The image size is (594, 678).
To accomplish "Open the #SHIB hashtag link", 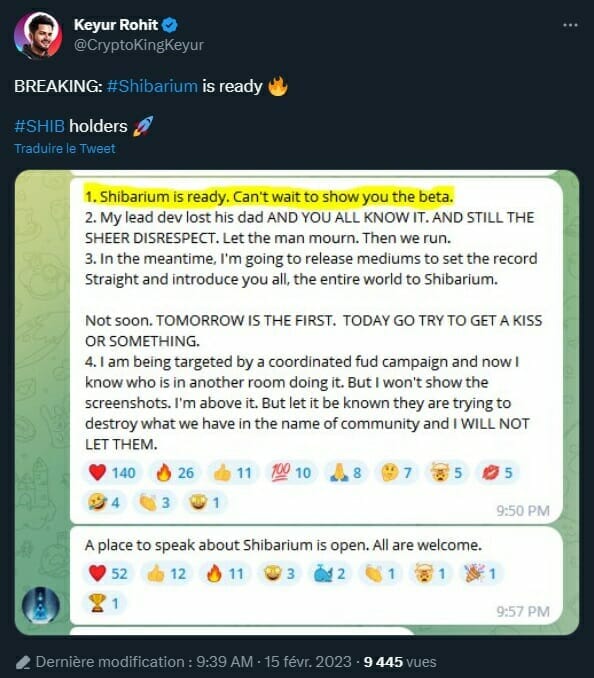I will pos(39,126).
